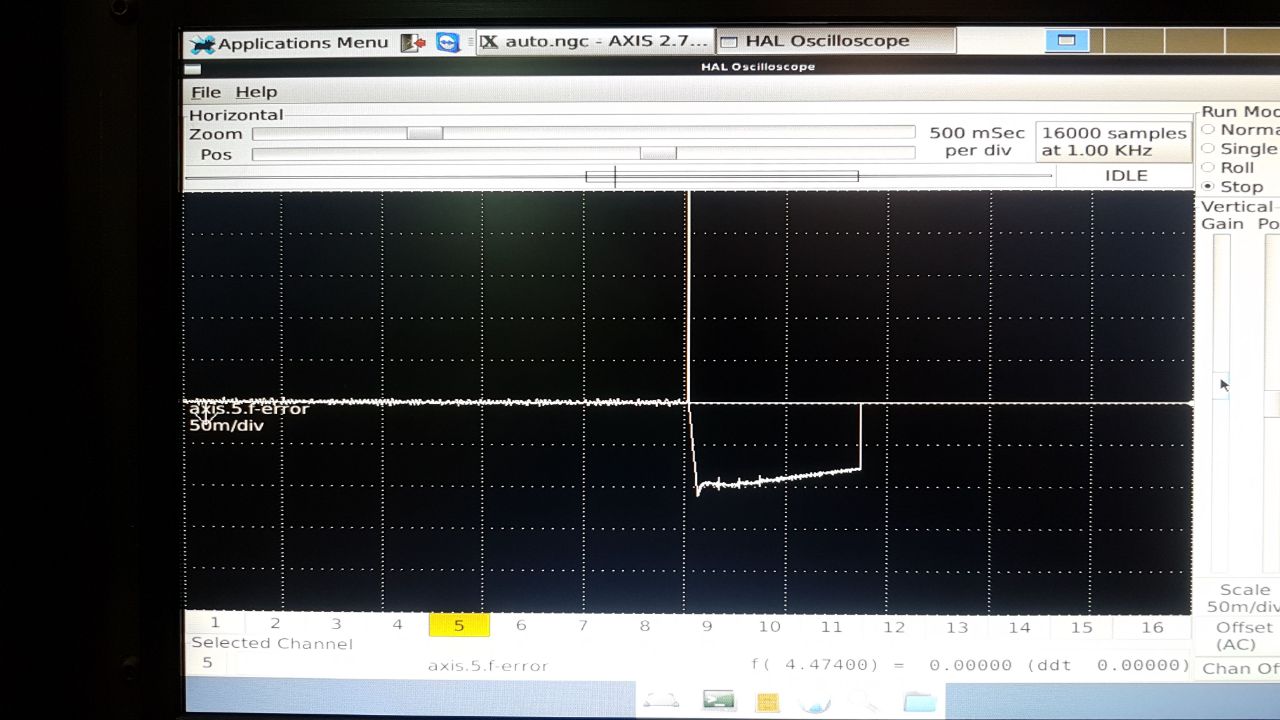Click the Scale 50m/div button
This screenshot has width=1280, height=720.
1242,598
